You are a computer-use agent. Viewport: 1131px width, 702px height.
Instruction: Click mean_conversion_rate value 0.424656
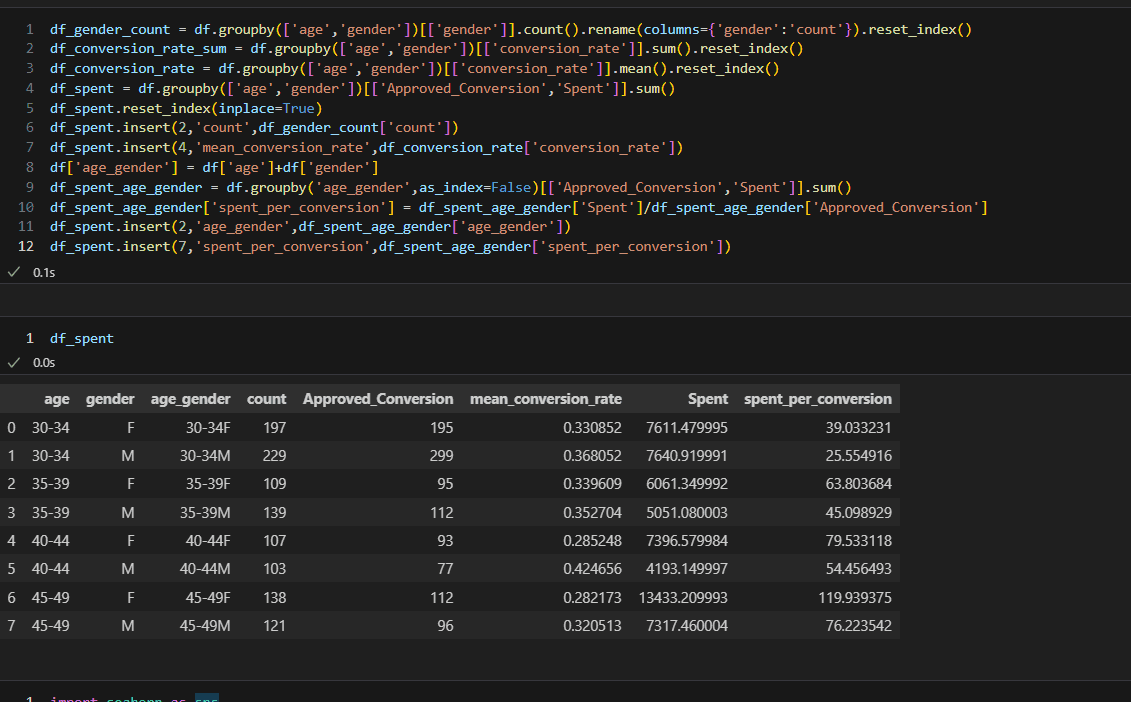click(592, 569)
